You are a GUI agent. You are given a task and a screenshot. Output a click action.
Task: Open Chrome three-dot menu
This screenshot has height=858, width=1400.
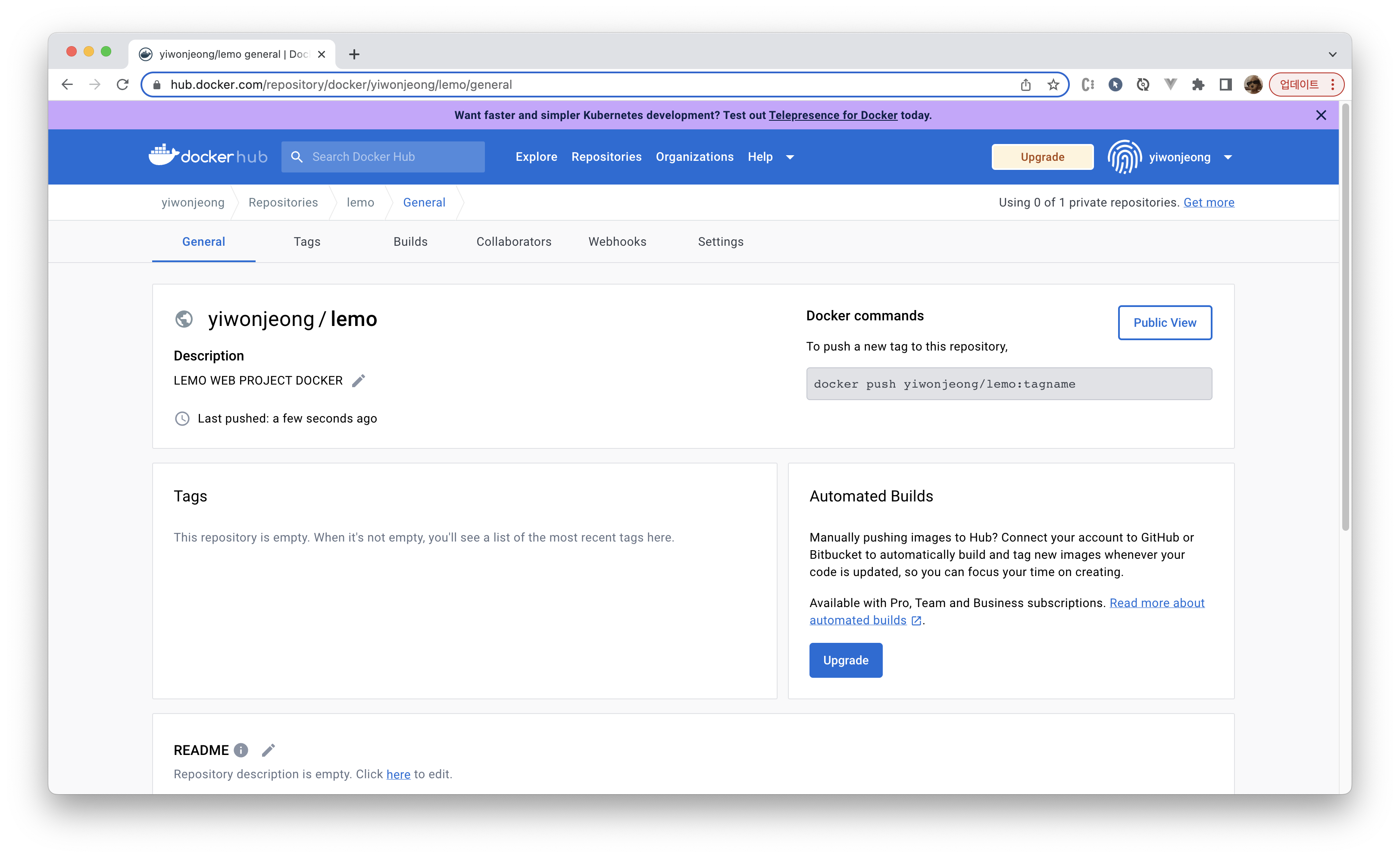tap(1332, 85)
